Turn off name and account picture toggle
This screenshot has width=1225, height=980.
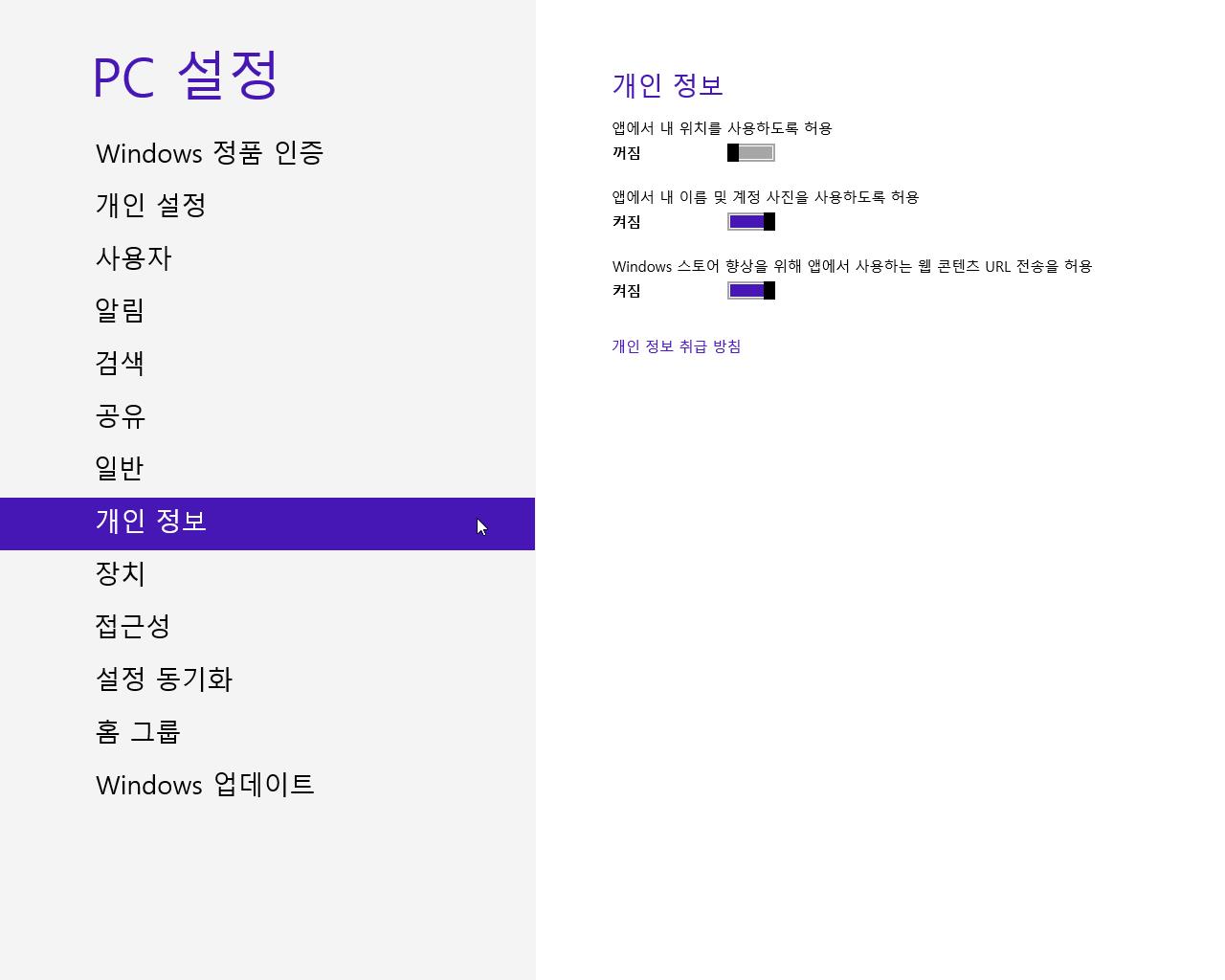[751, 222]
